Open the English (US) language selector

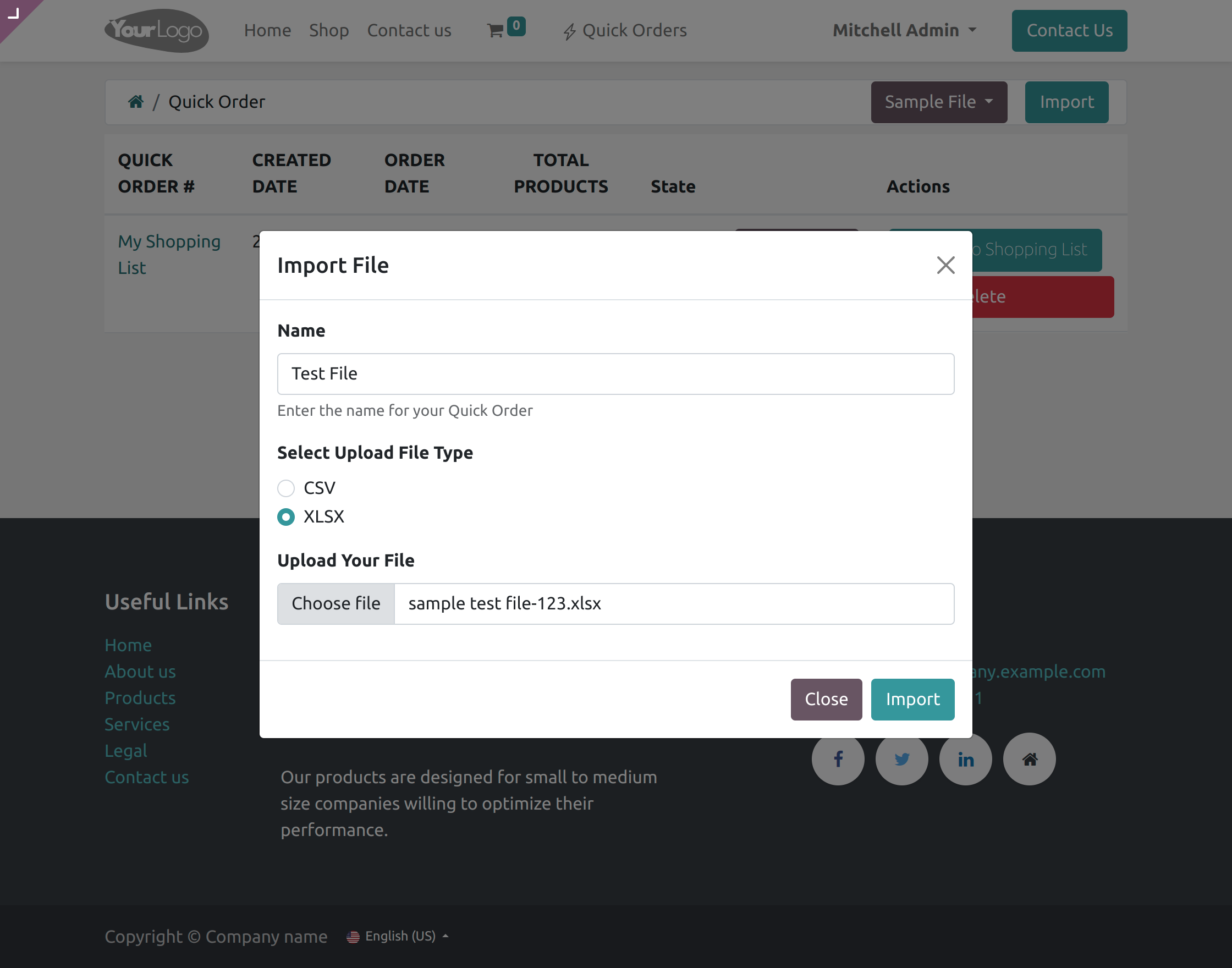click(399, 936)
